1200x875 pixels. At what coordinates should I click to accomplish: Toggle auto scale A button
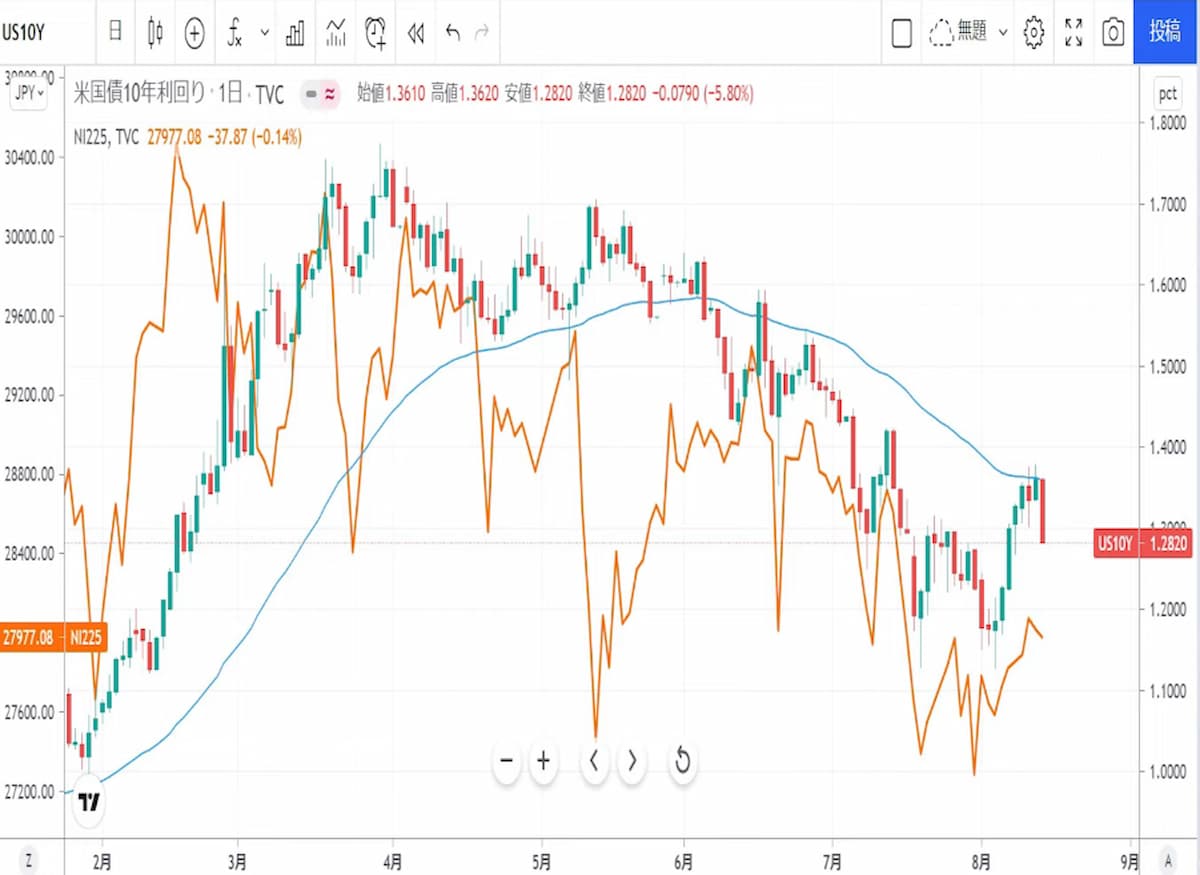1166,859
